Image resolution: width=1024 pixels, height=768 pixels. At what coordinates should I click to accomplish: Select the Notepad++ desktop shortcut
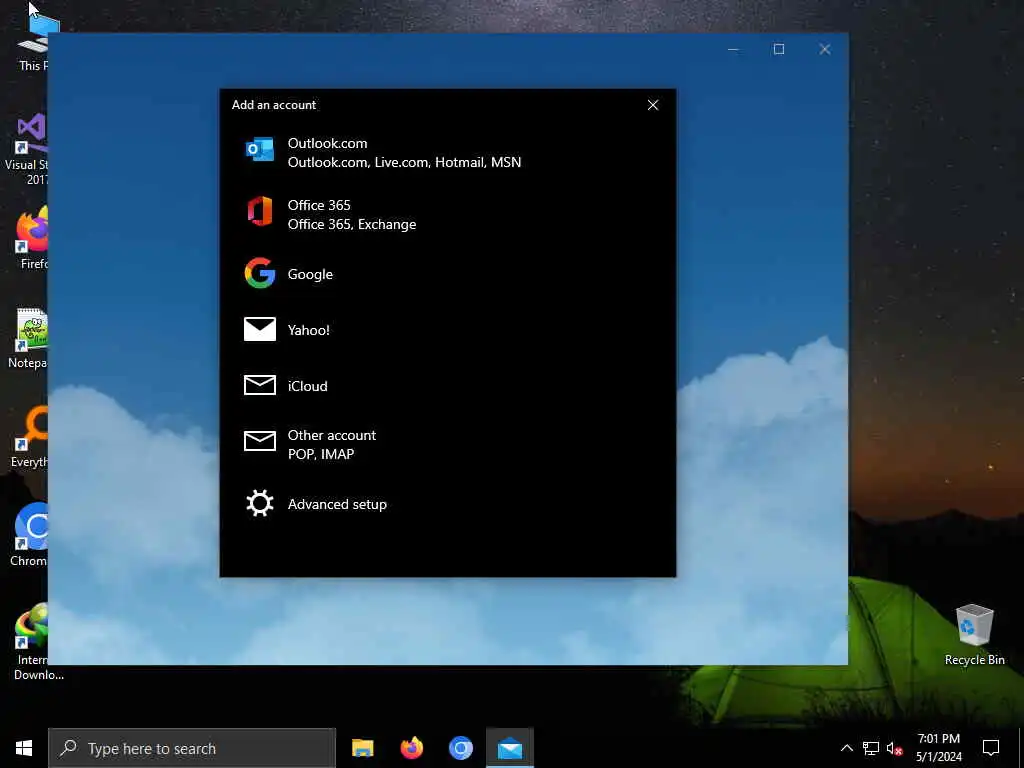coord(29,338)
